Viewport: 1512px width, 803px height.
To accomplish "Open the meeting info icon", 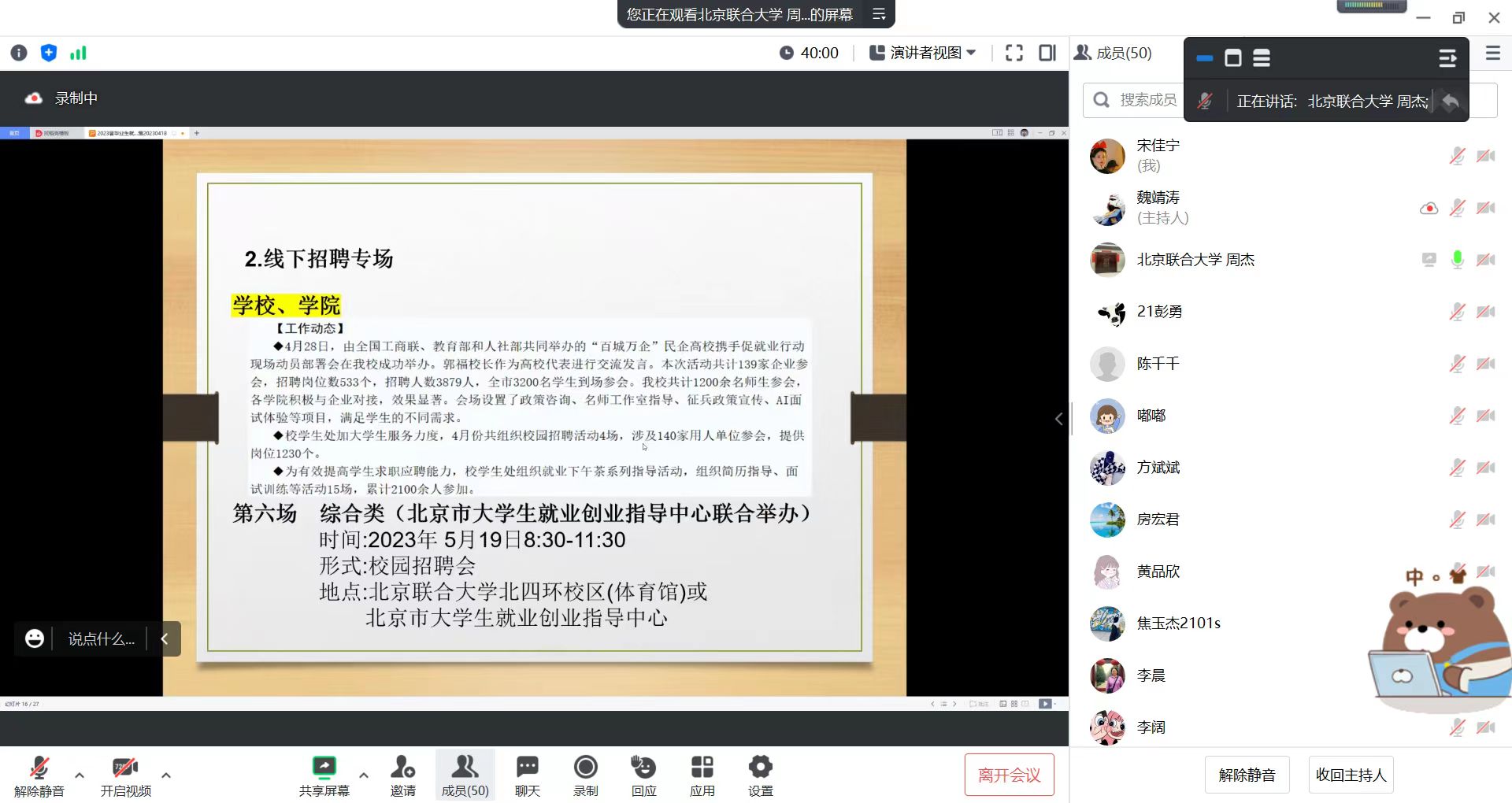I will [19, 53].
